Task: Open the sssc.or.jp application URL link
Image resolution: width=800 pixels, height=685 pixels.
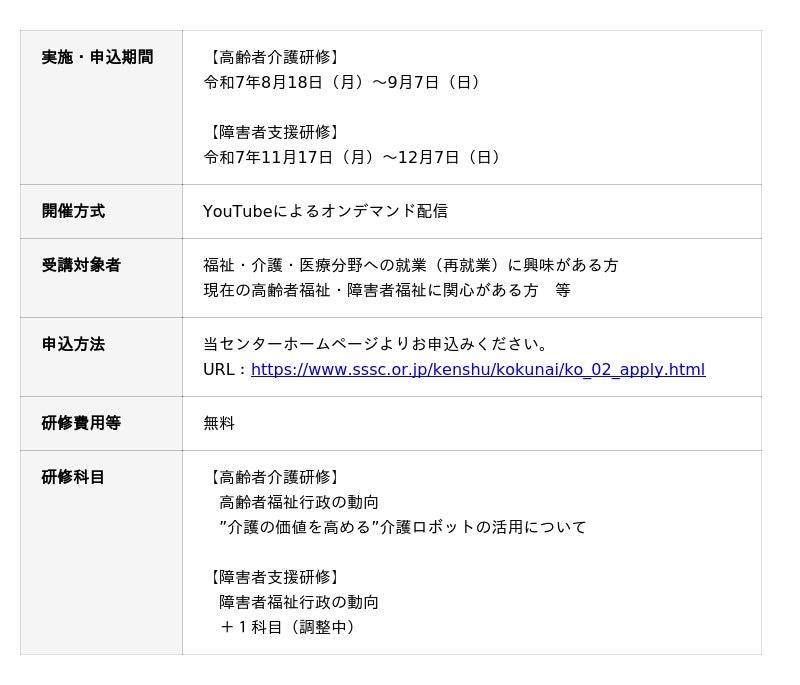Action: pyautogui.click(x=478, y=369)
